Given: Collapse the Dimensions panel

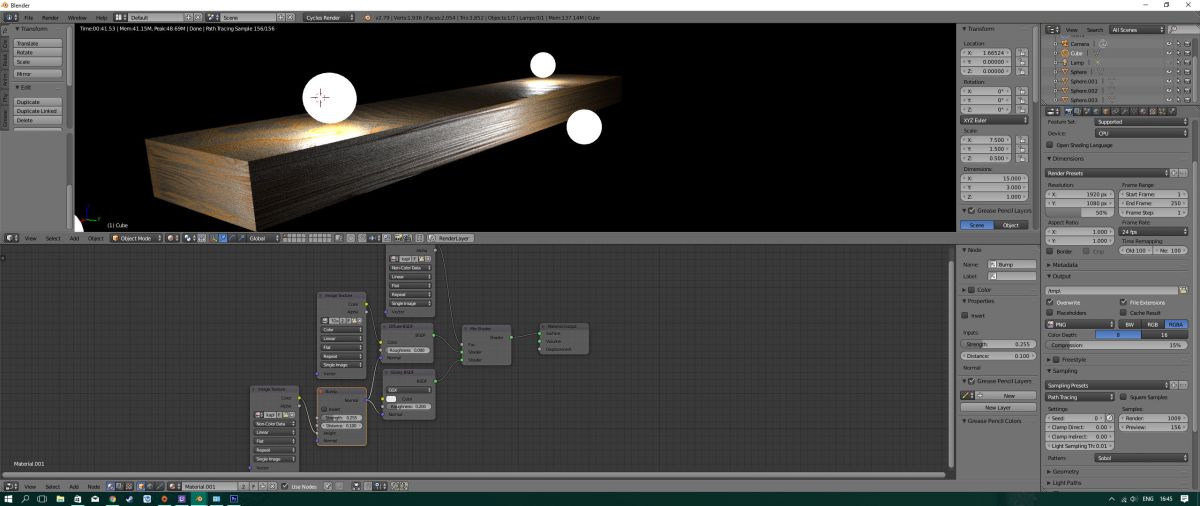Looking at the screenshot, I should click(x=1068, y=158).
